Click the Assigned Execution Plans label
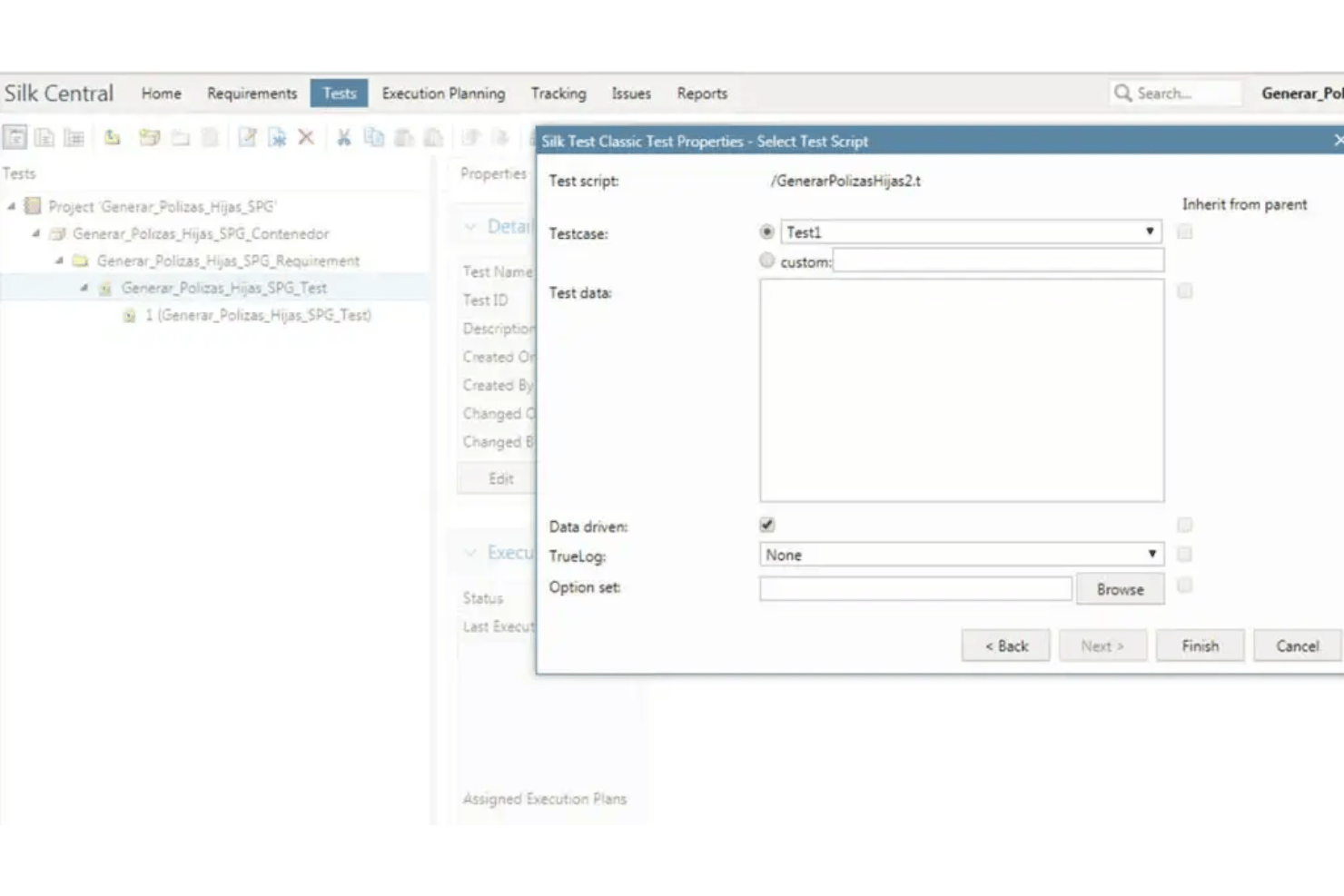This screenshot has width=1344, height=896. pos(544,799)
